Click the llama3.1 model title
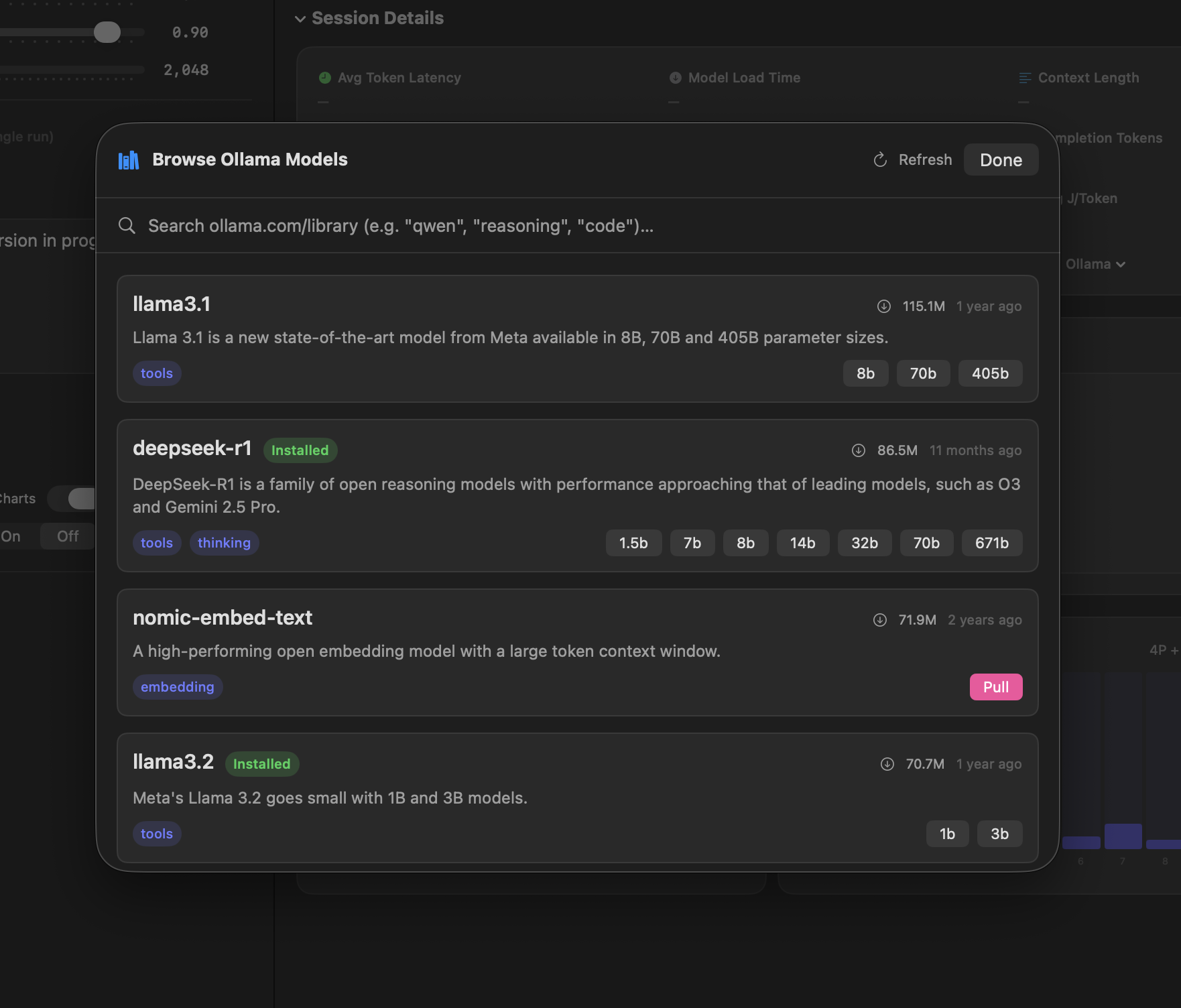 coord(172,304)
